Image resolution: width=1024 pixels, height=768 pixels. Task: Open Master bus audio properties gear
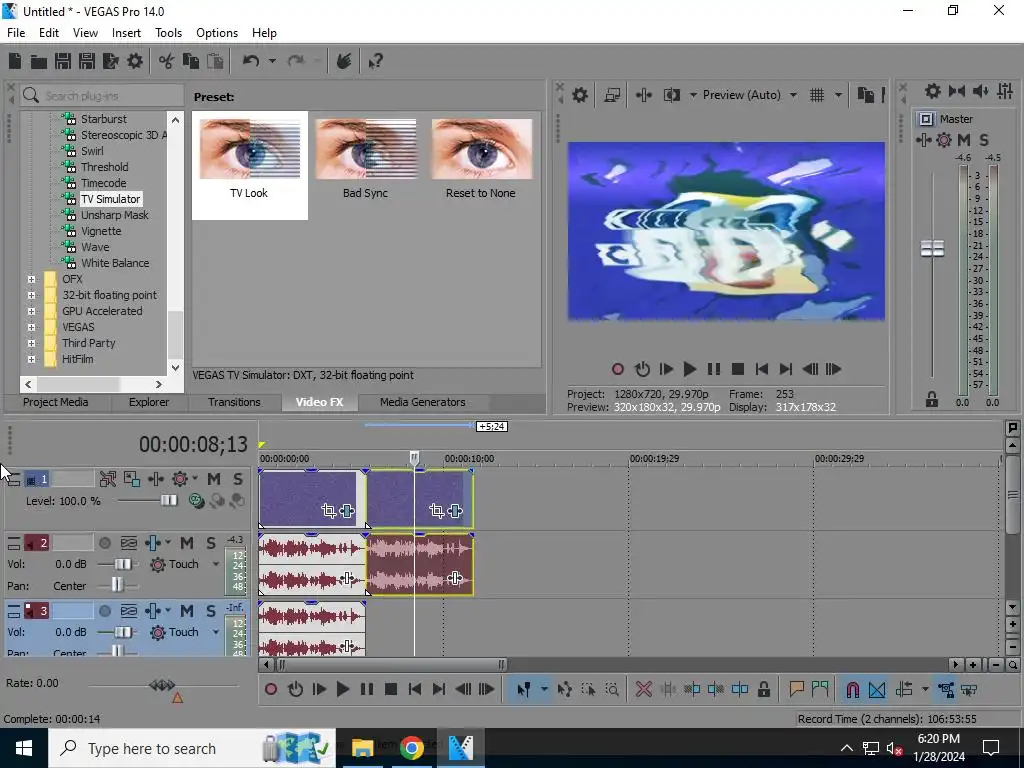[x=933, y=91]
